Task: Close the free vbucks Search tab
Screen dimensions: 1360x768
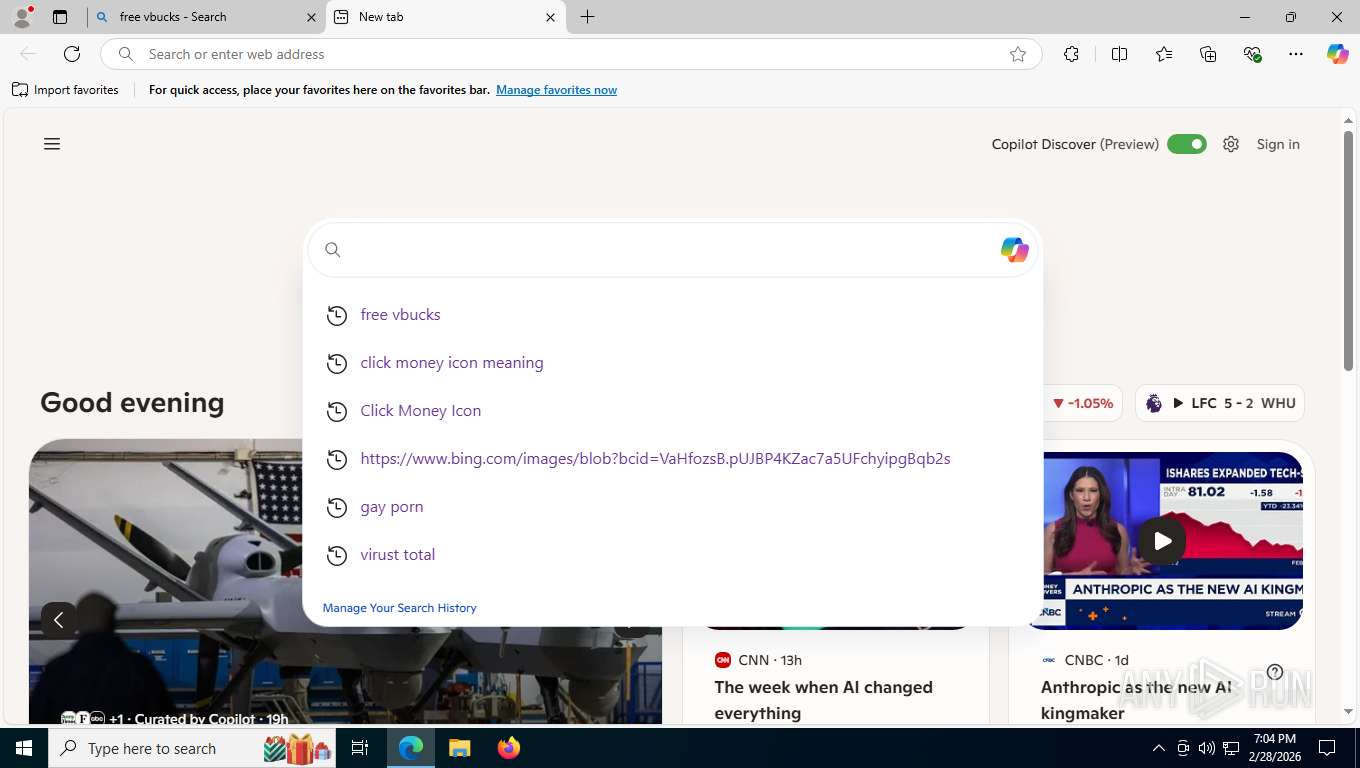Action: coord(310,17)
